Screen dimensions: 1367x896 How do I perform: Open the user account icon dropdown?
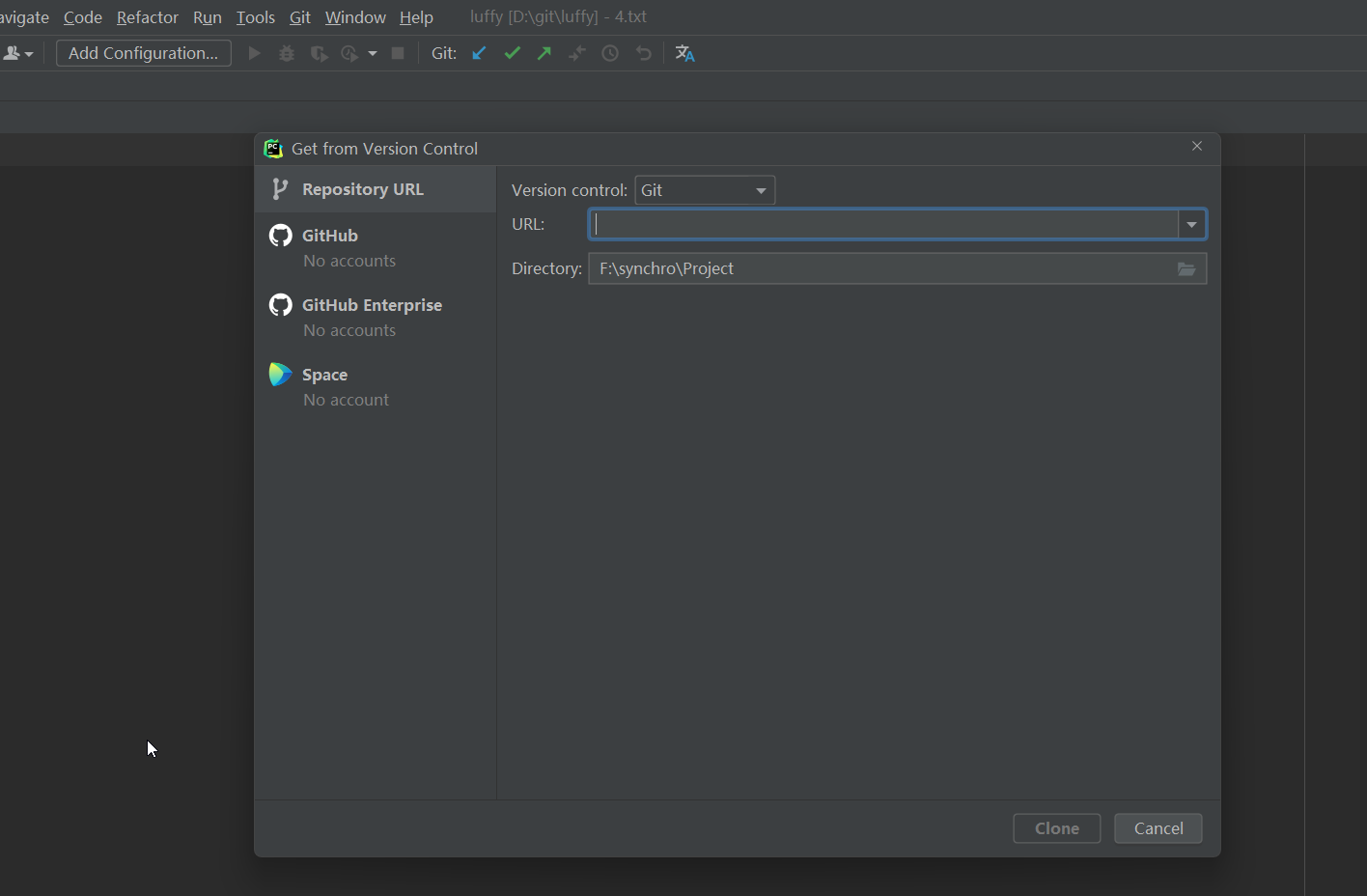coord(17,53)
